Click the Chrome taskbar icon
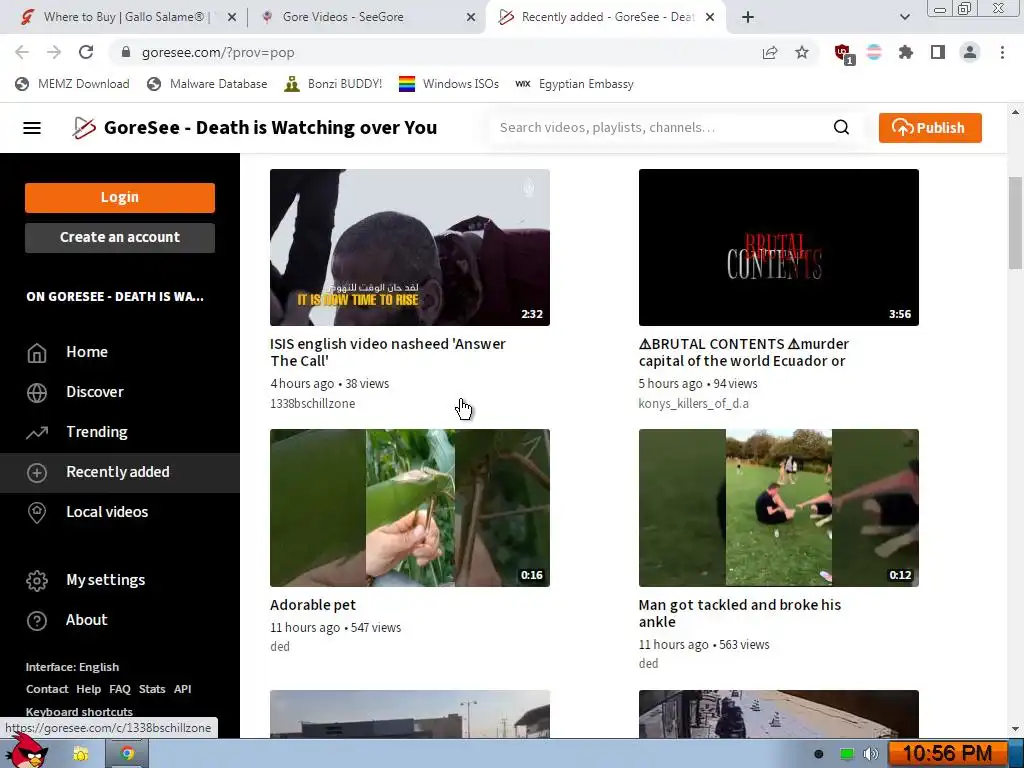Image resolution: width=1024 pixels, height=768 pixels. click(x=127, y=754)
